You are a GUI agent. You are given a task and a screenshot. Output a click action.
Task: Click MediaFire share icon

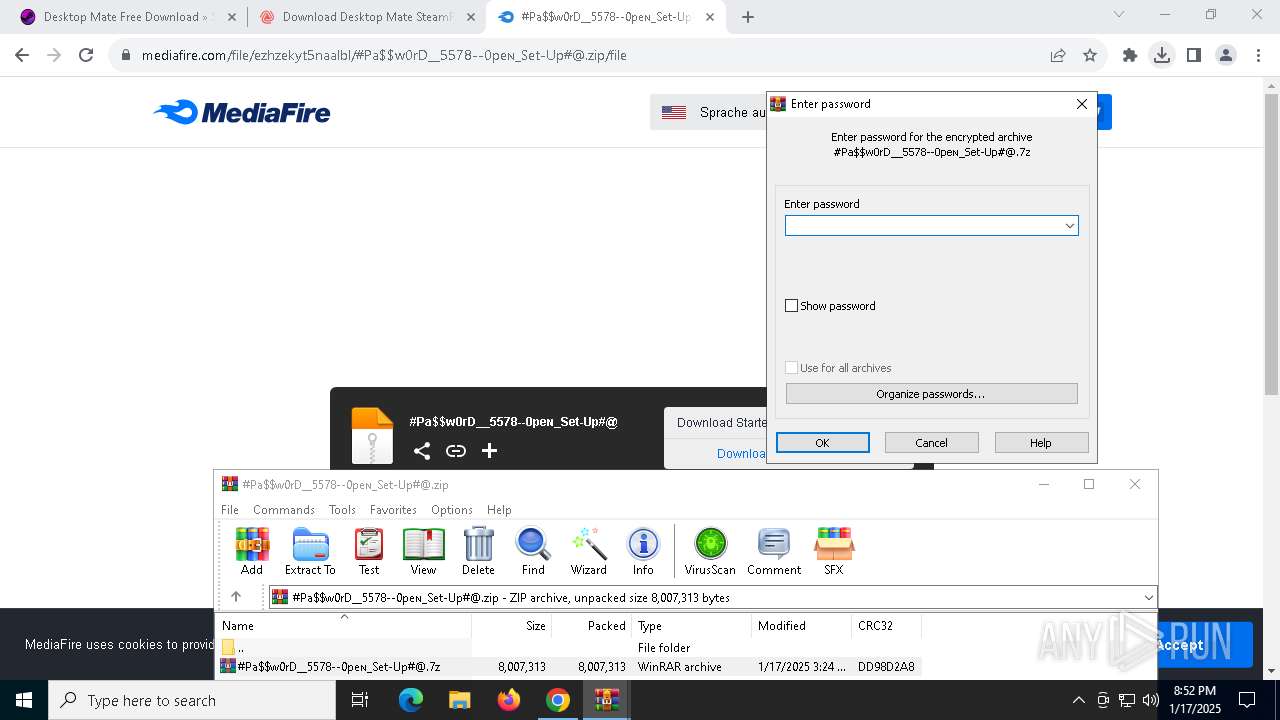click(422, 451)
